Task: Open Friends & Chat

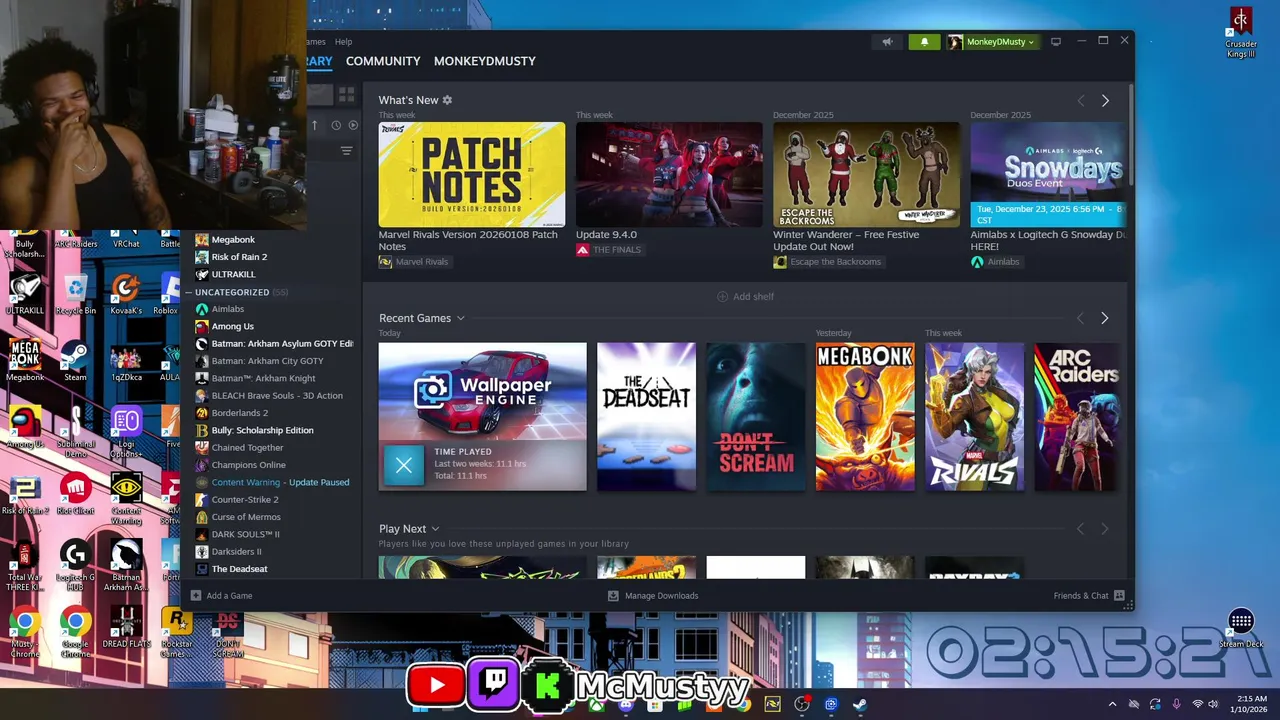Action: [1089, 596]
